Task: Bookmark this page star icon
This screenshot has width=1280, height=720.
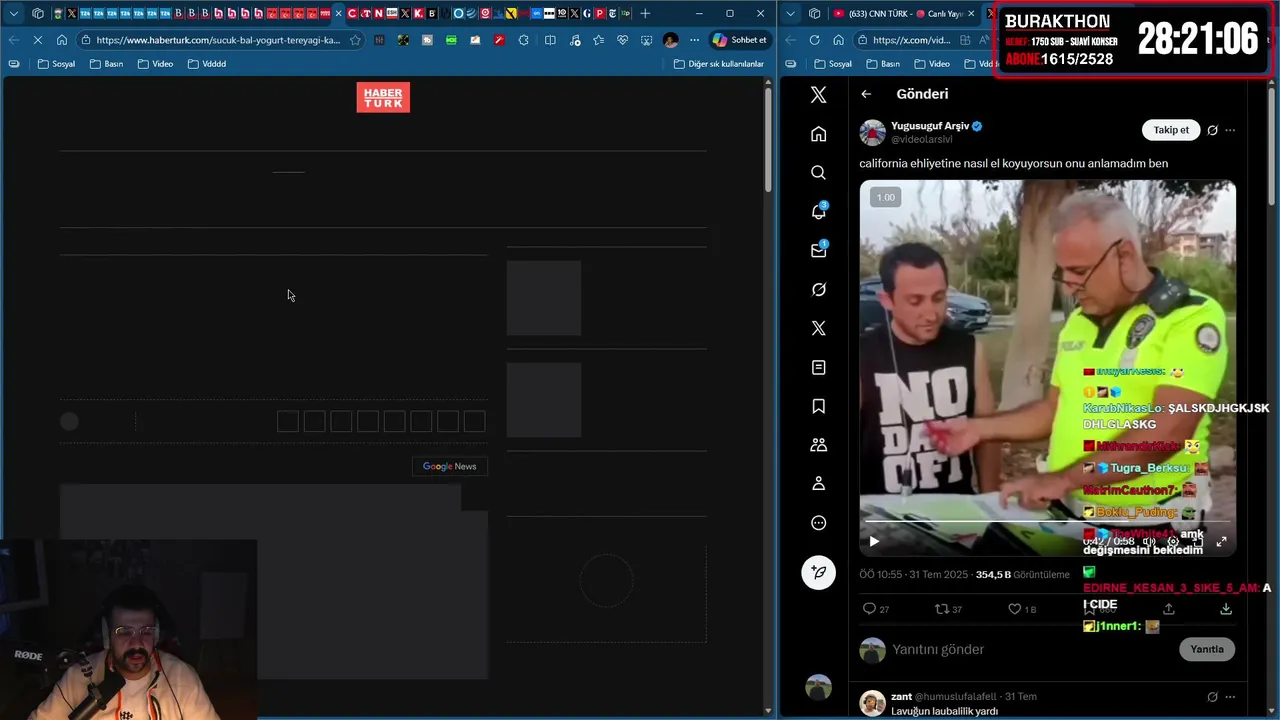Action: [355, 40]
